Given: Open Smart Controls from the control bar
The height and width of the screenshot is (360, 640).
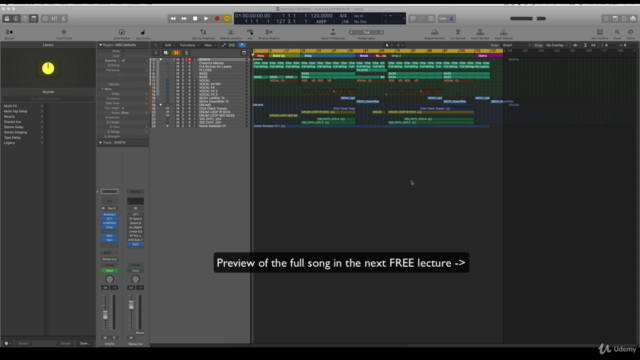Looking at the screenshot, I should pos(45,18).
